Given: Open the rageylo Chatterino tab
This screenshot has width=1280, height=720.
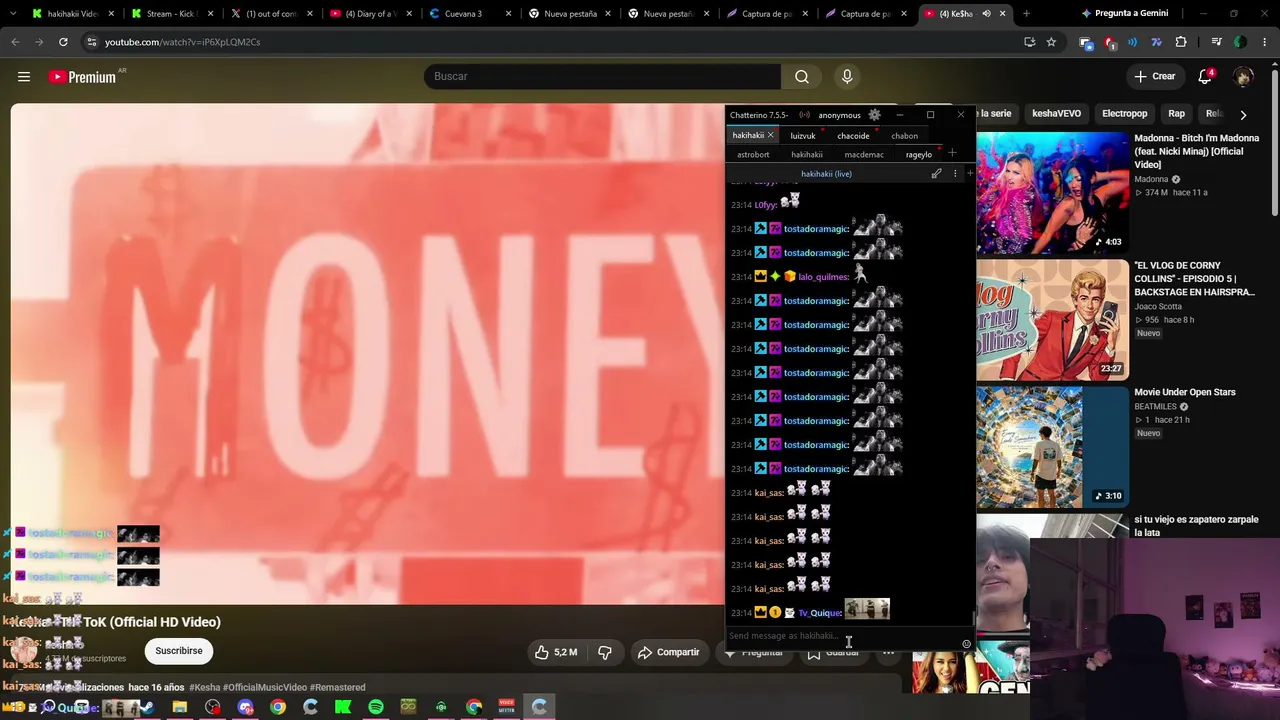Looking at the screenshot, I should (x=919, y=155).
